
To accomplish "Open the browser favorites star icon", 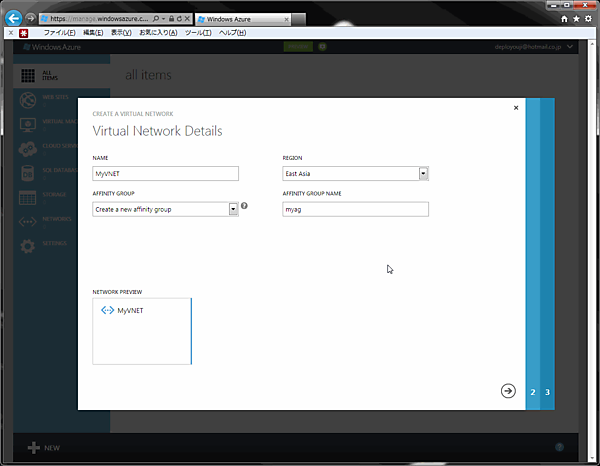I will pos(577,18).
